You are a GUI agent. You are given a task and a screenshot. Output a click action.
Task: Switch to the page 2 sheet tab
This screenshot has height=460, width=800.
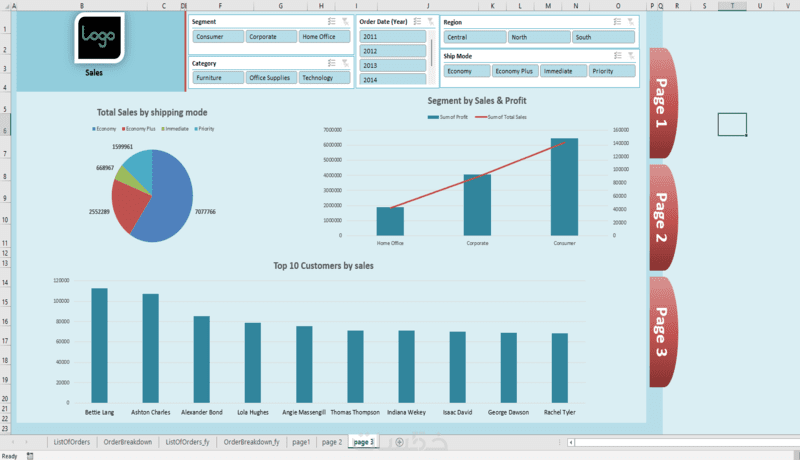click(332, 442)
